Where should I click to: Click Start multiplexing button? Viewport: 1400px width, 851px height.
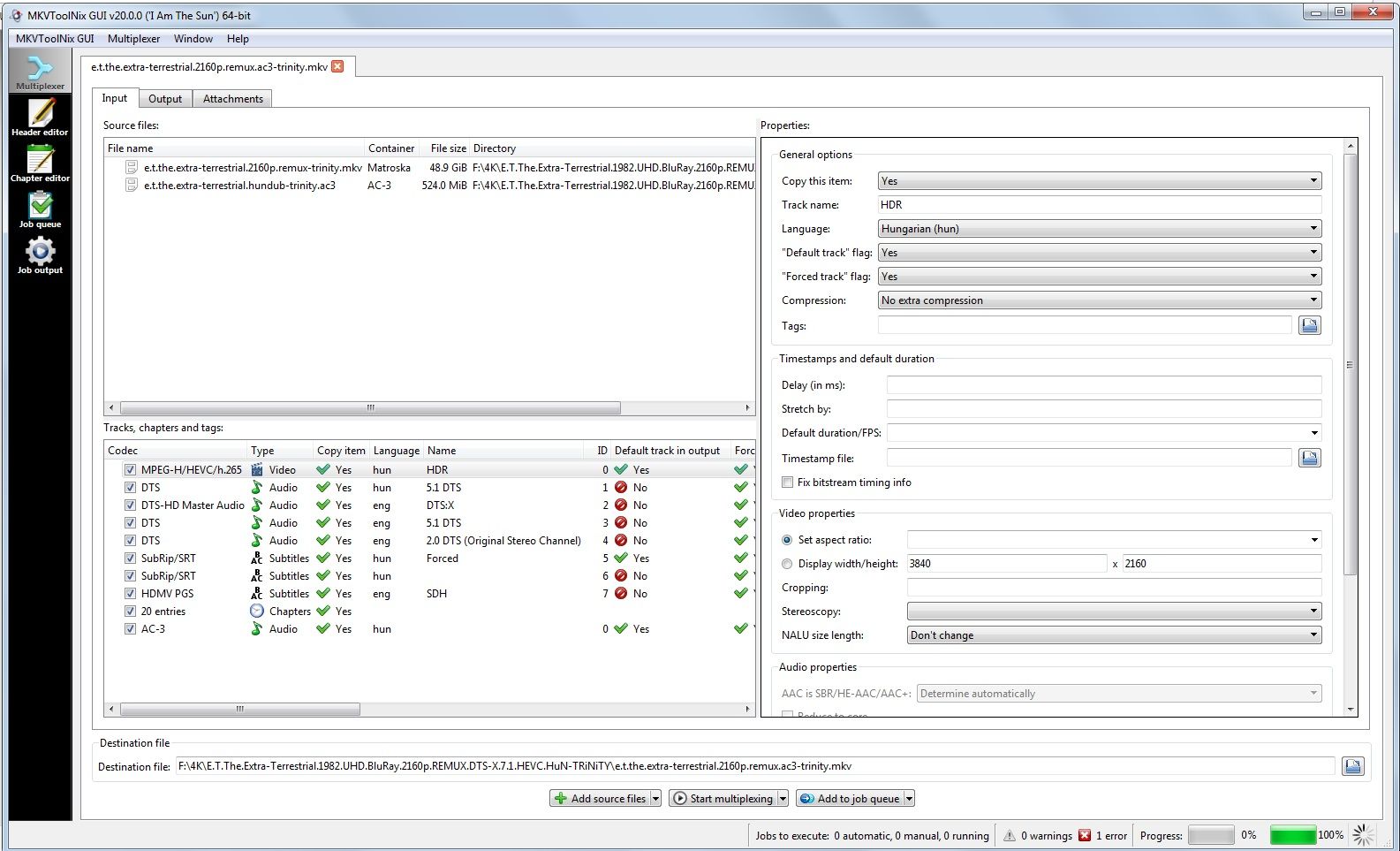click(723, 798)
